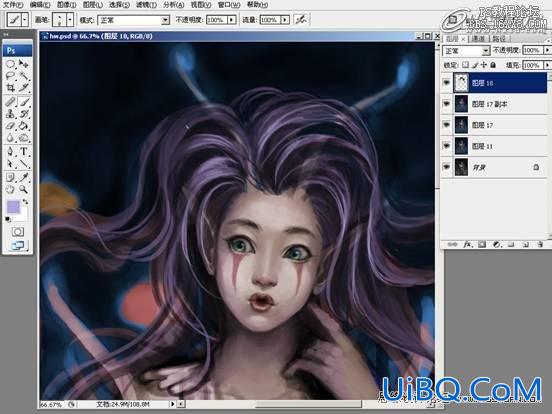Viewport: 552px width, 414px height.
Task: Open brush 不透明度 slider arrow in options bar
Action: pyautogui.click(x=232, y=20)
